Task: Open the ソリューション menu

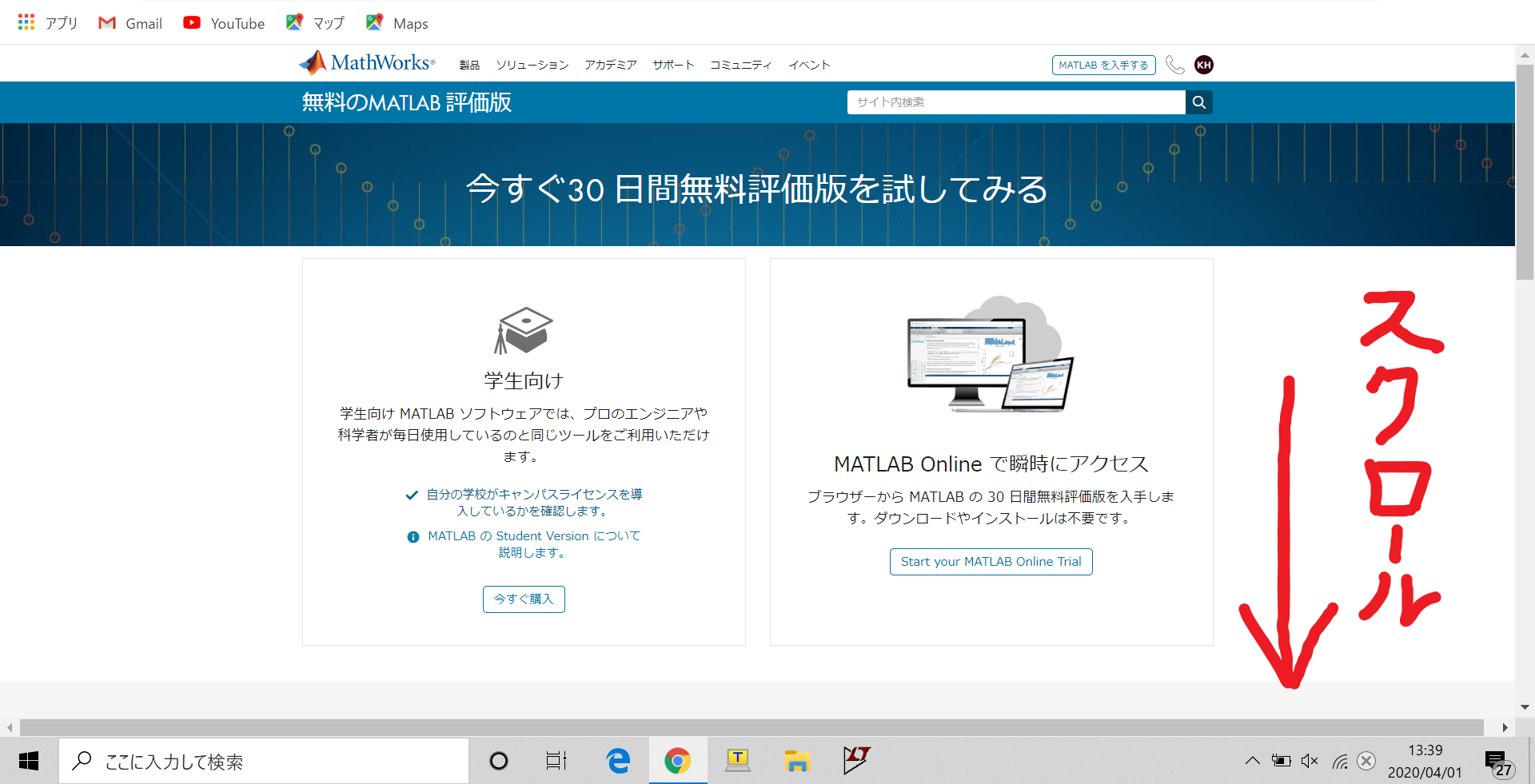Action: 532,65
